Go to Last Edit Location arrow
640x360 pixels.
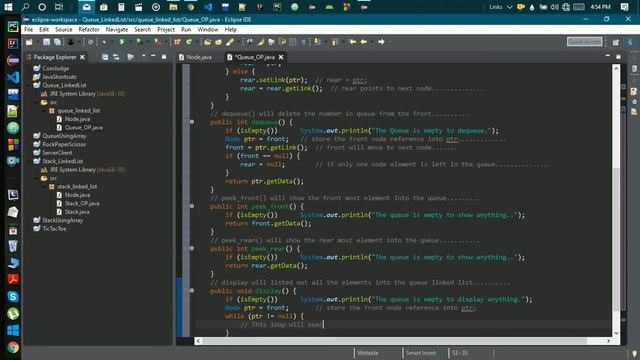tap(353, 42)
